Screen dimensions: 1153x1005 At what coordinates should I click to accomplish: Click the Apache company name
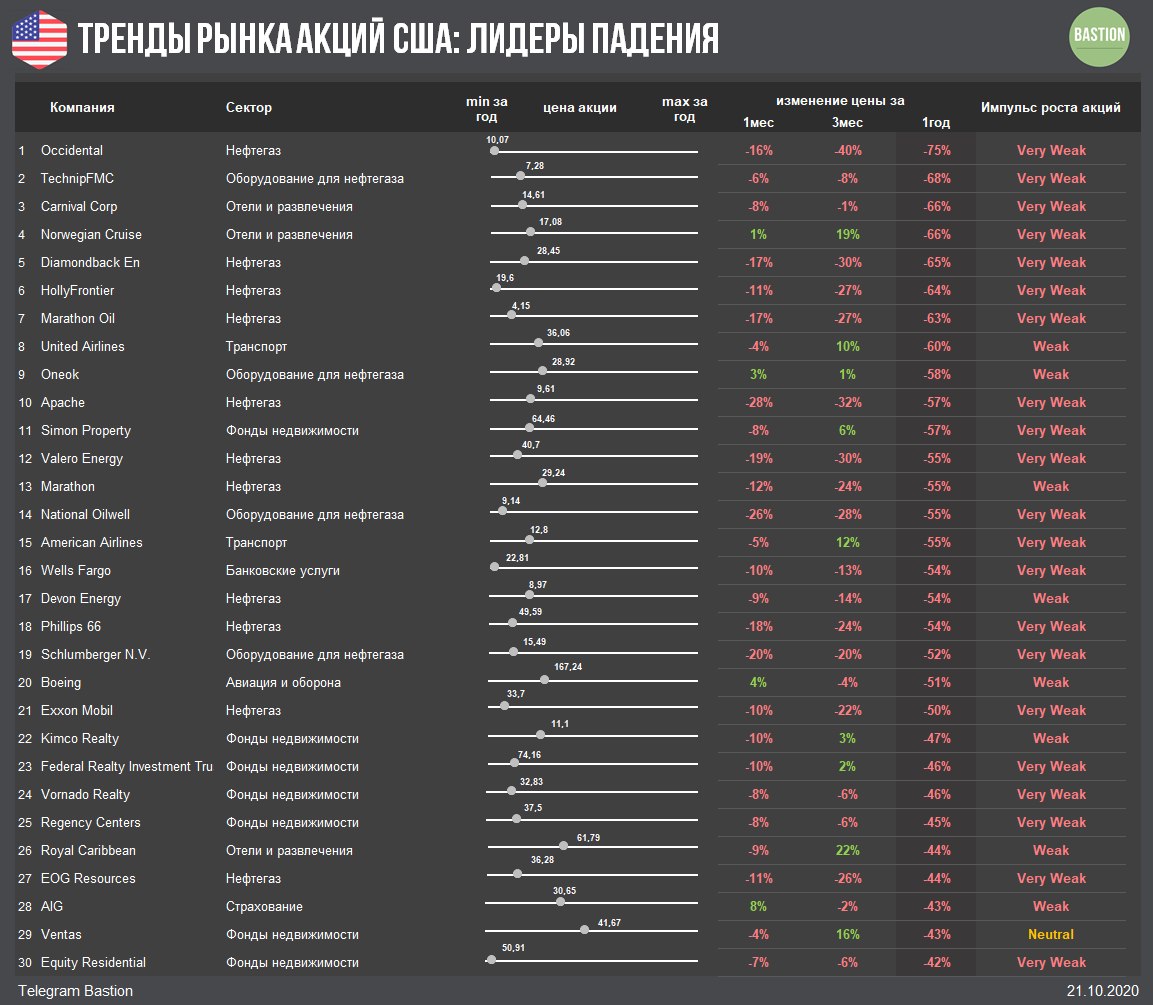[x=63, y=403]
